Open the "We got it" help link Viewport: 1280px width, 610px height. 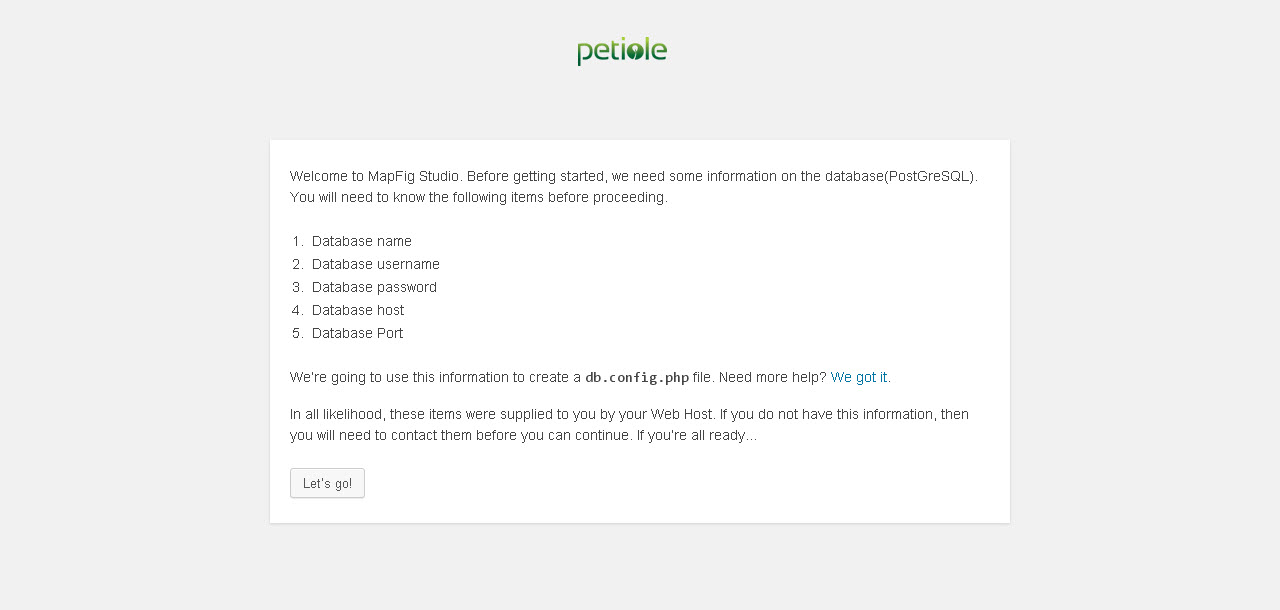(x=858, y=377)
